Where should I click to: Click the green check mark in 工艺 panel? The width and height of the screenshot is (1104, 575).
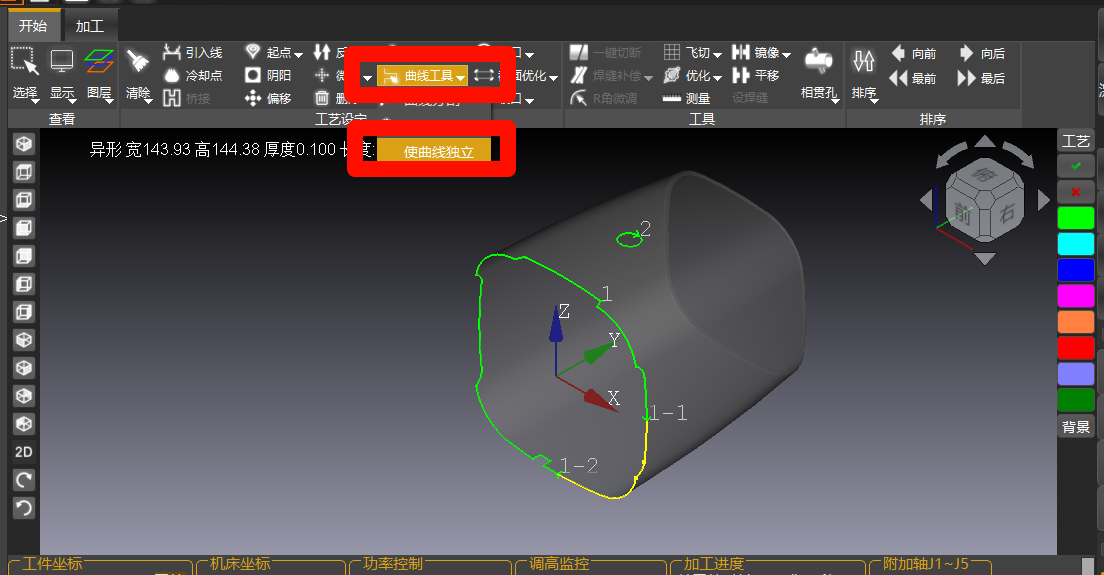click(1075, 166)
